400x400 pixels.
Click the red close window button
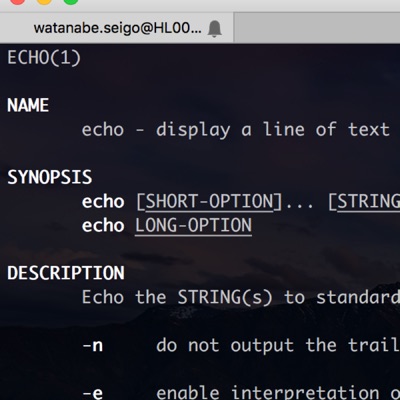[x=17, y=1]
